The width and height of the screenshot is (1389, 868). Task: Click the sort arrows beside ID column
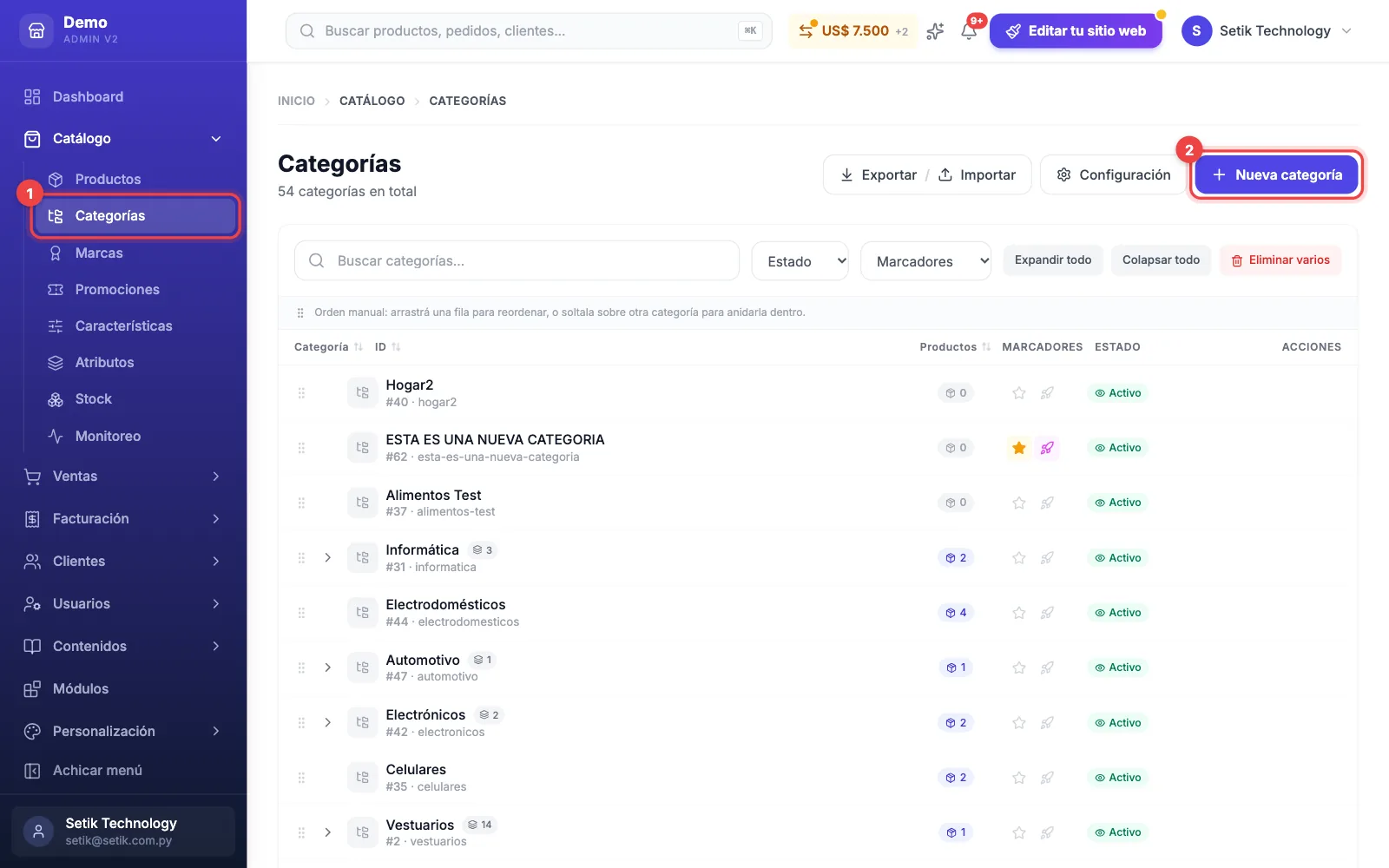(396, 347)
